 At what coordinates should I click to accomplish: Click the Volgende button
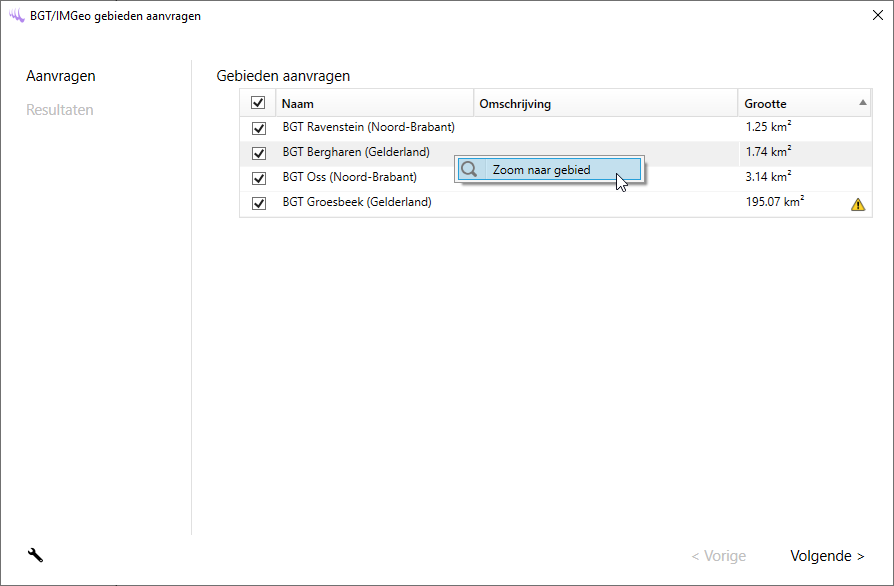click(827, 556)
